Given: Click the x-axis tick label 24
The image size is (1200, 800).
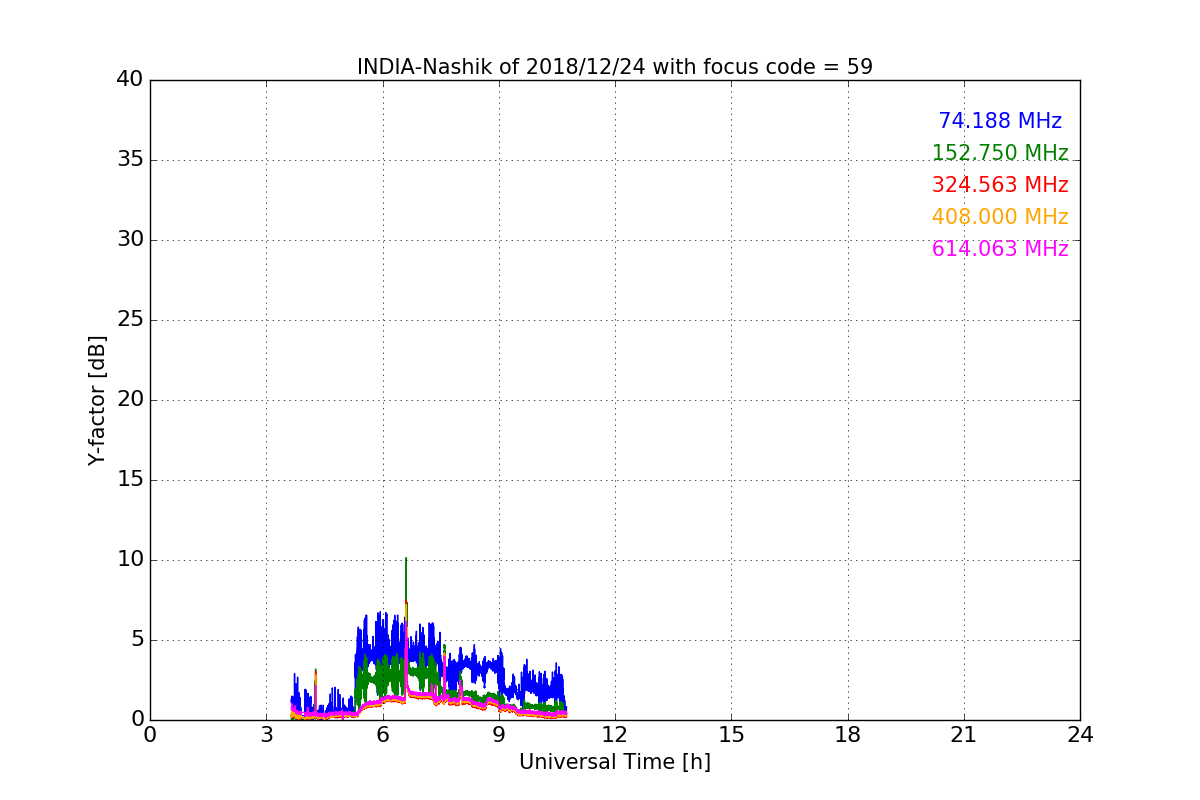Looking at the screenshot, I should coord(1080,735).
